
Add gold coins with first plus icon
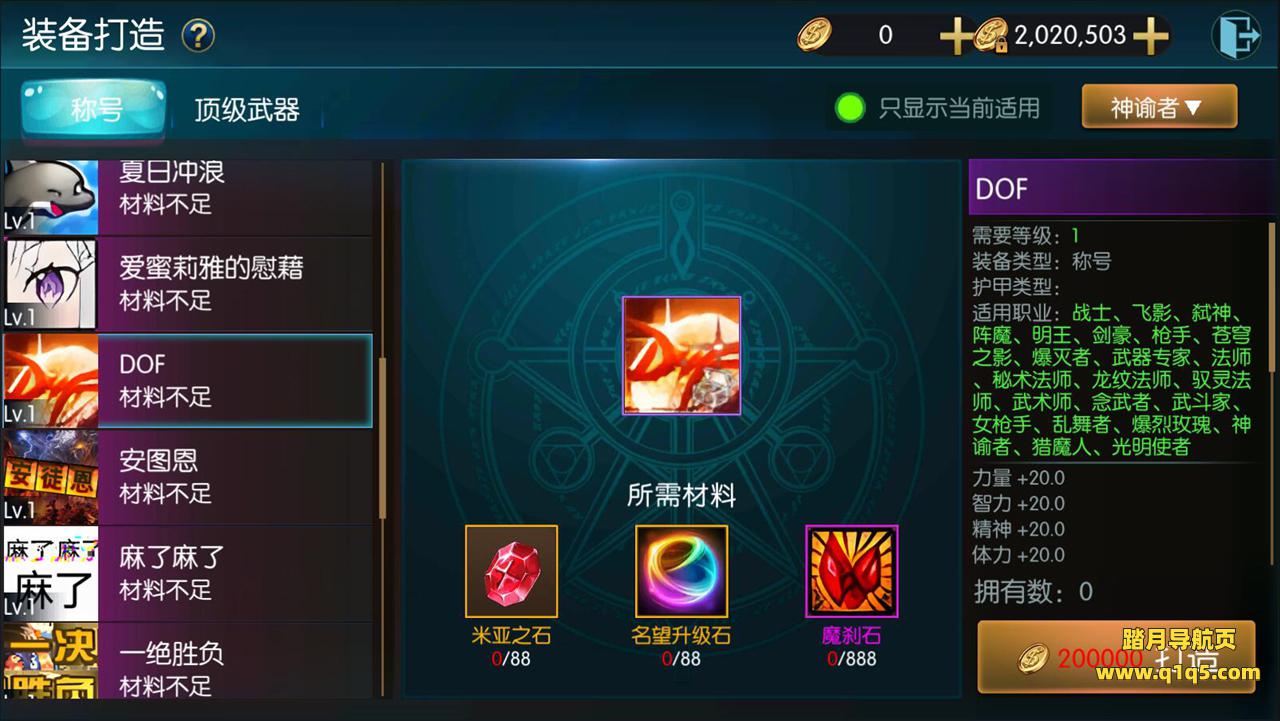[x=955, y=36]
